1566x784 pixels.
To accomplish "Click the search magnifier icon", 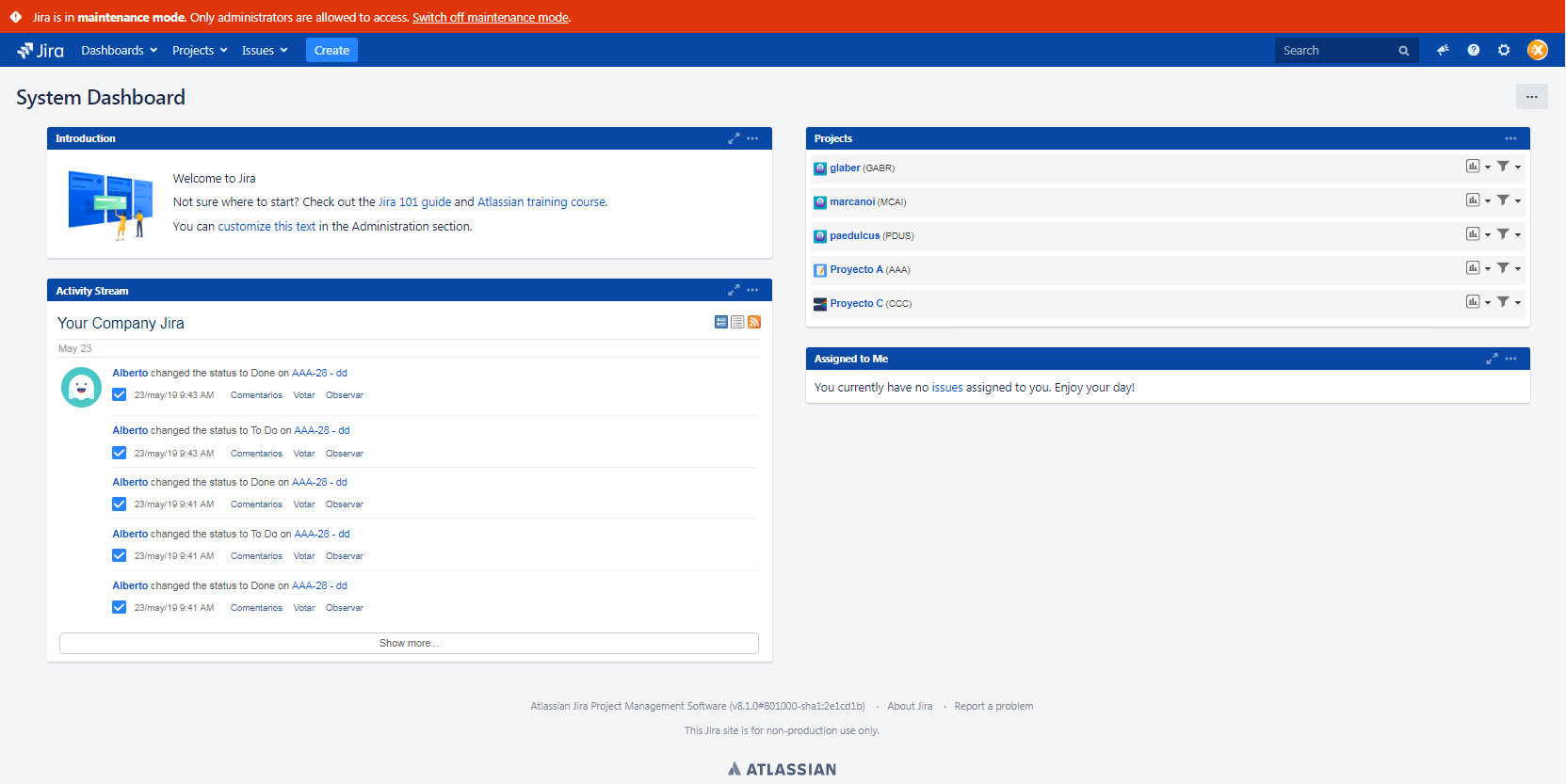I will coord(1404,51).
